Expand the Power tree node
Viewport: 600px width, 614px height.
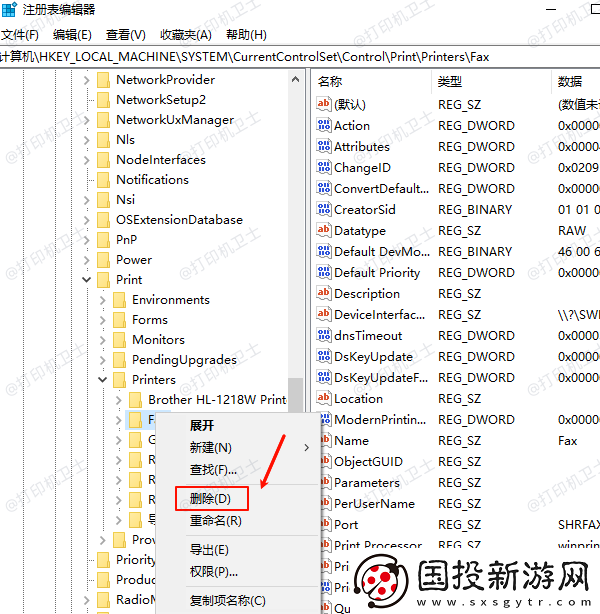tap(87, 260)
